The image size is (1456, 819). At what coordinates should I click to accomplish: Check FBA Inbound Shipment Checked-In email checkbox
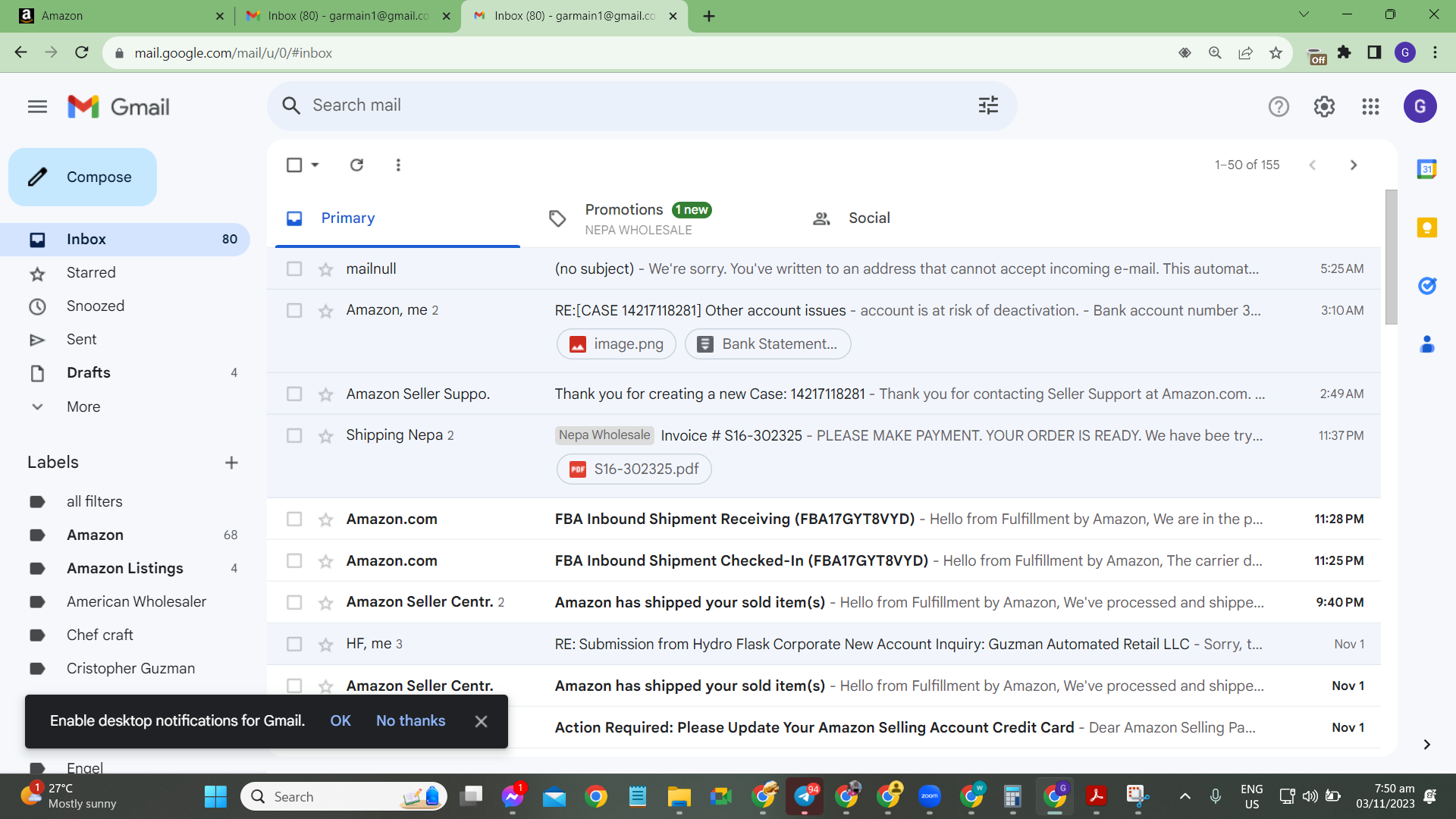pyautogui.click(x=294, y=560)
